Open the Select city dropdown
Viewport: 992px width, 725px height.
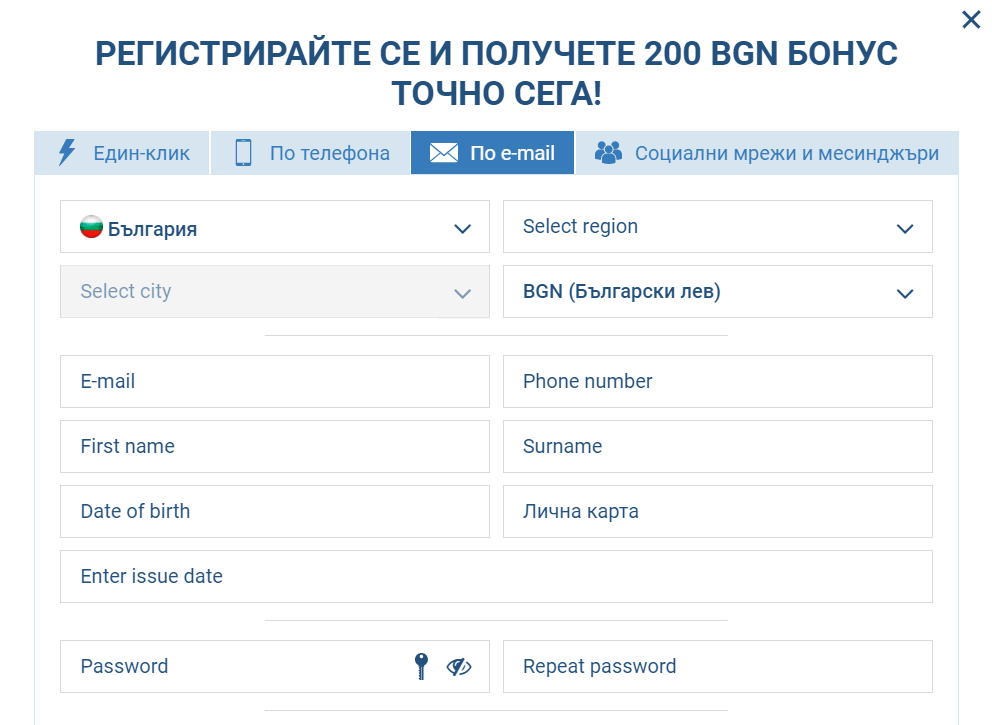(275, 292)
